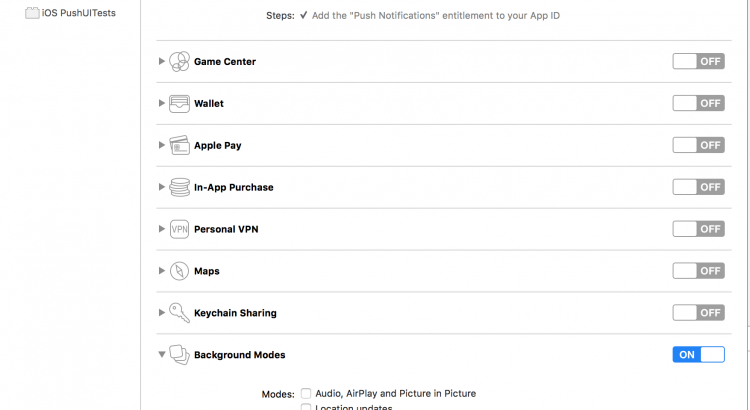Click the In-App Purchase label
Viewport: 750px width, 410px height.
point(233,187)
